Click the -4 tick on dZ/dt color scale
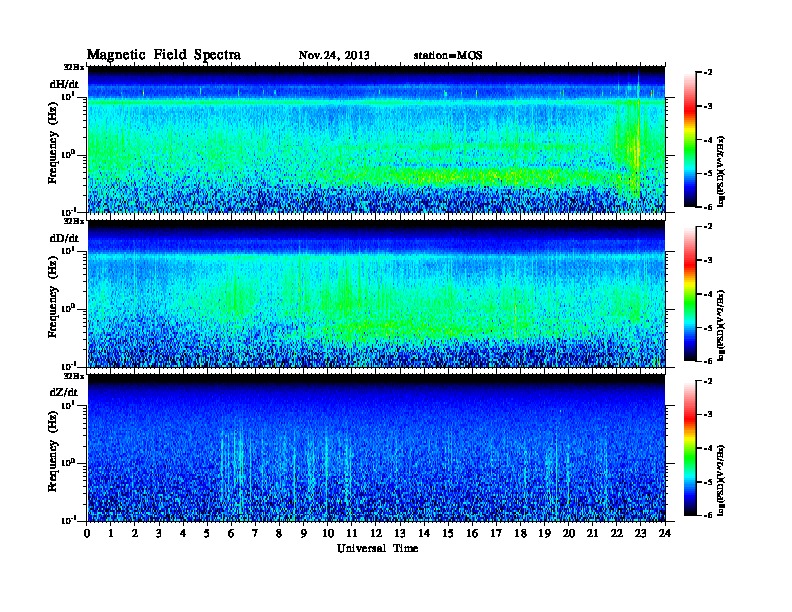 click(708, 448)
